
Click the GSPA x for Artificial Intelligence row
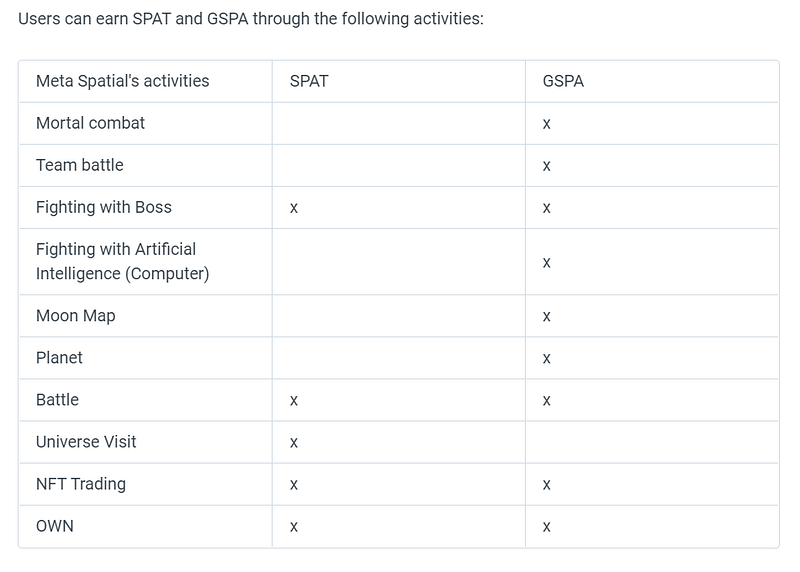click(546, 263)
